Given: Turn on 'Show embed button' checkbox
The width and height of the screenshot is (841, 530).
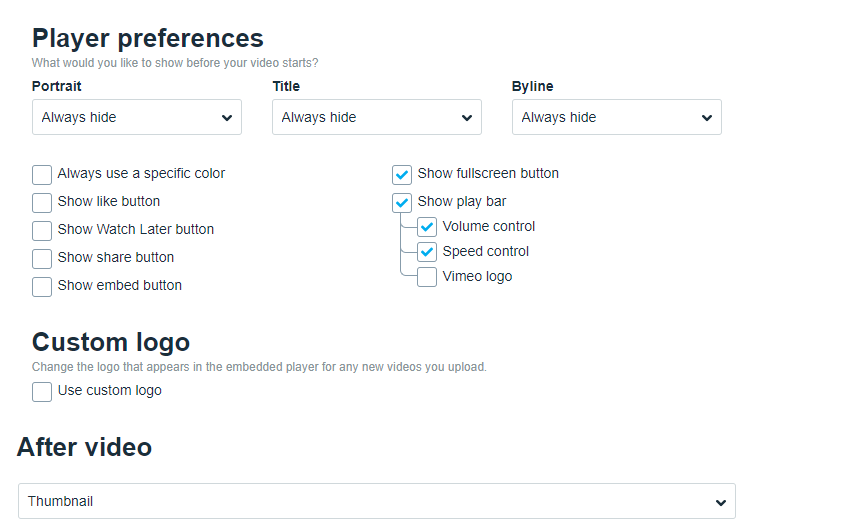Looking at the screenshot, I should [42, 287].
